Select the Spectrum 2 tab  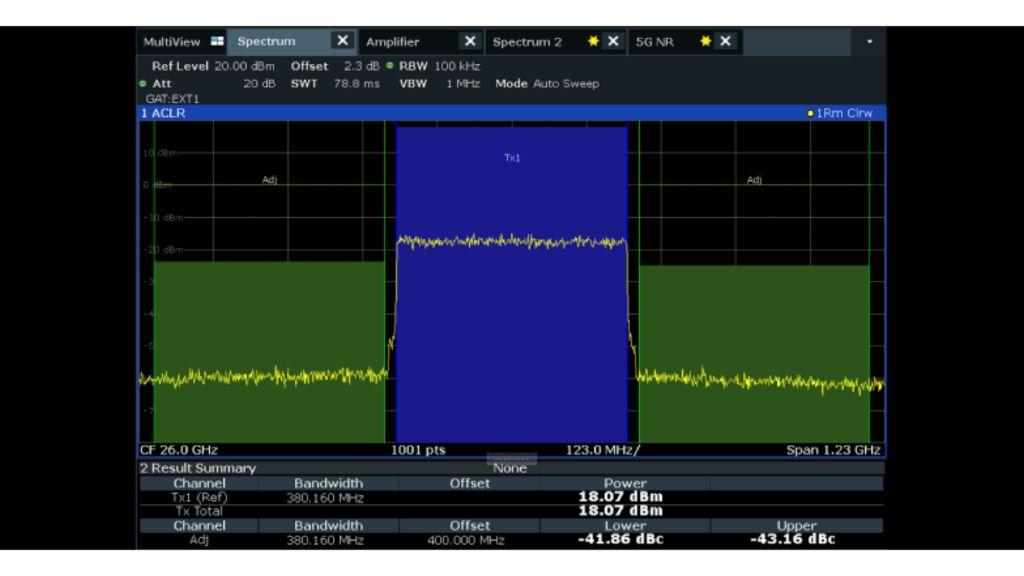click(527, 42)
